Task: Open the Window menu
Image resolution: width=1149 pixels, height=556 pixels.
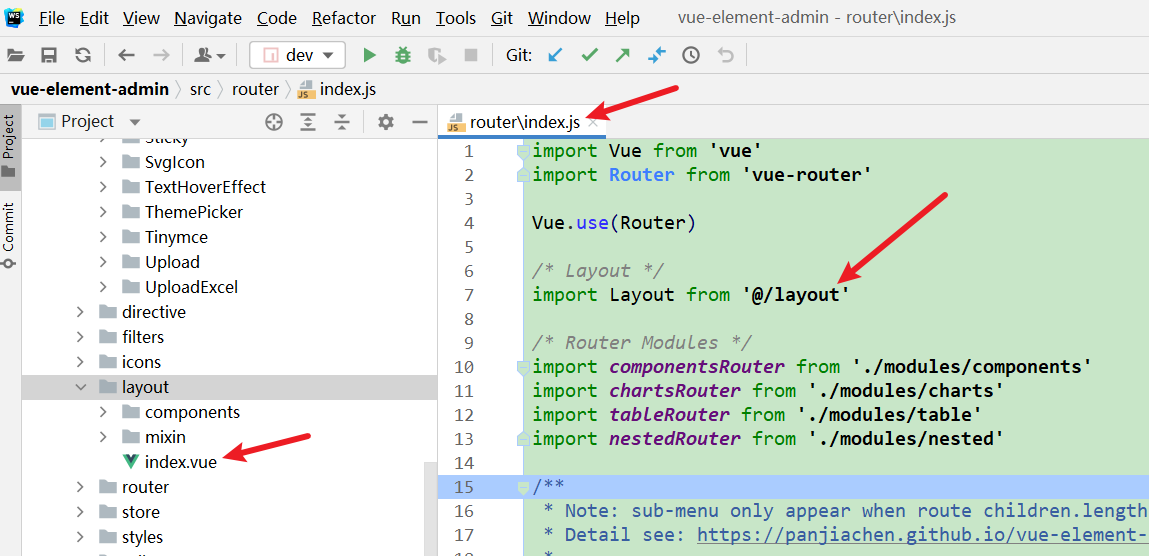Action: (557, 18)
